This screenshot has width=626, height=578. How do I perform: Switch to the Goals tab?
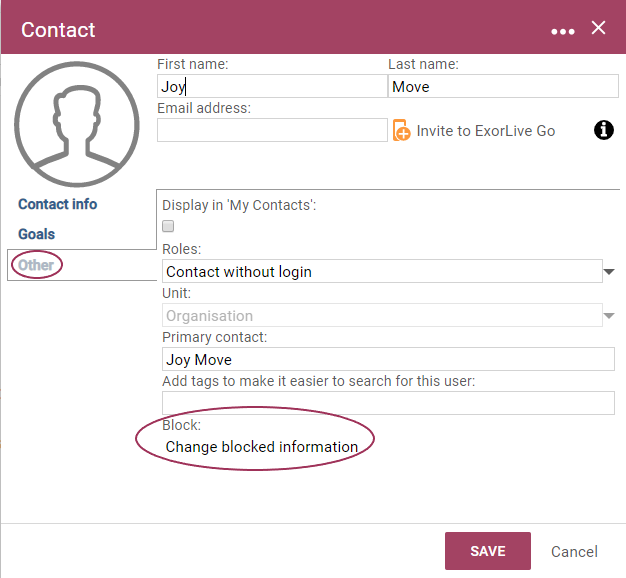pyautogui.click(x=36, y=234)
